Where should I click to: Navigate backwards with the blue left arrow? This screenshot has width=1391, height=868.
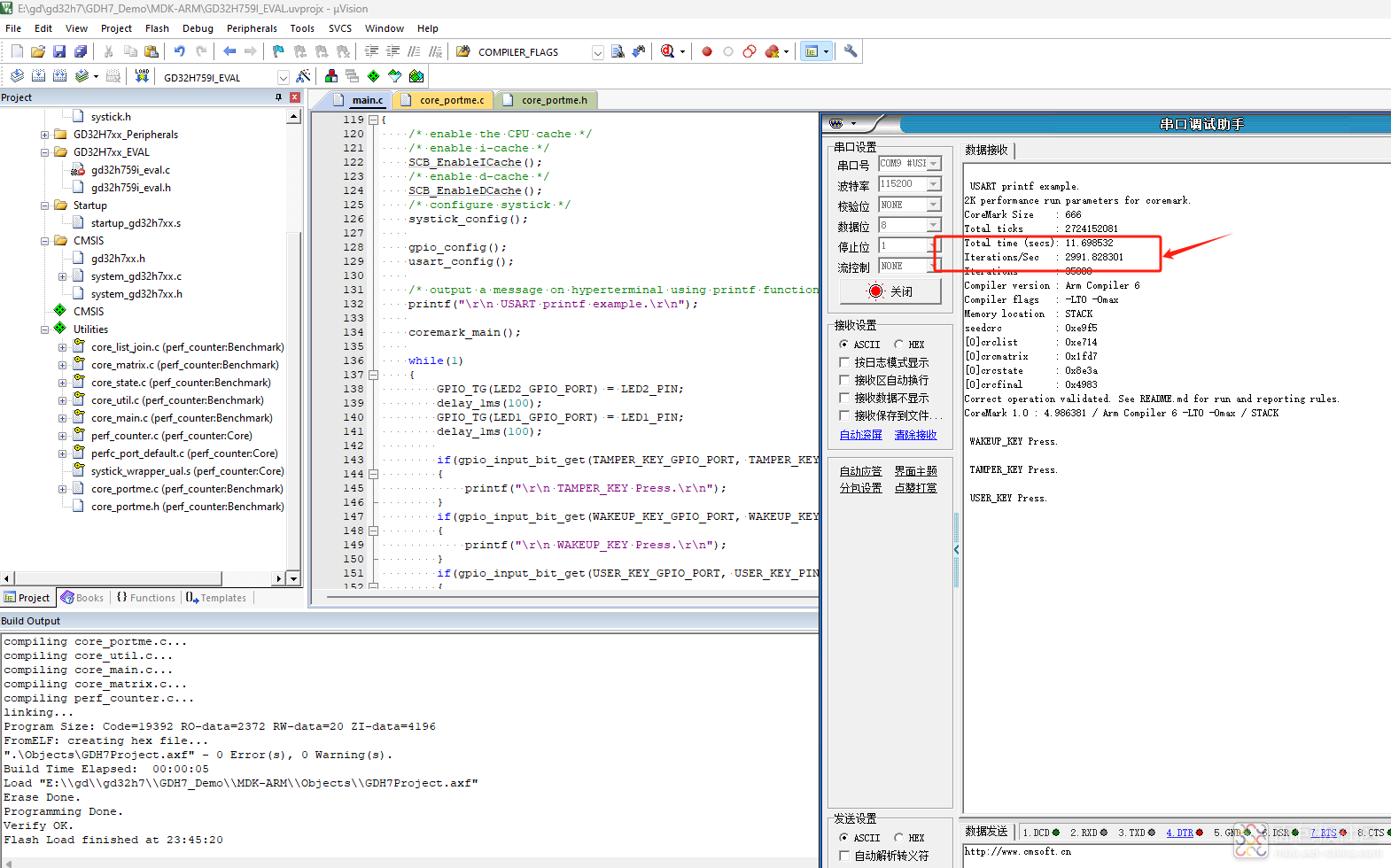coord(229,52)
